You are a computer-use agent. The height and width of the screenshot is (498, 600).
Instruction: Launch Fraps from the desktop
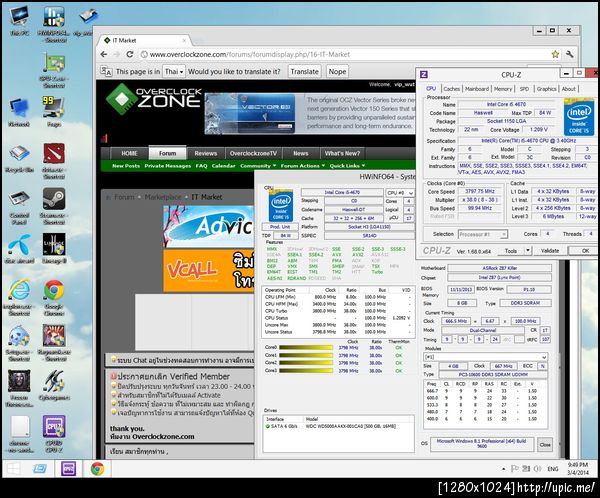click(x=54, y=109)
